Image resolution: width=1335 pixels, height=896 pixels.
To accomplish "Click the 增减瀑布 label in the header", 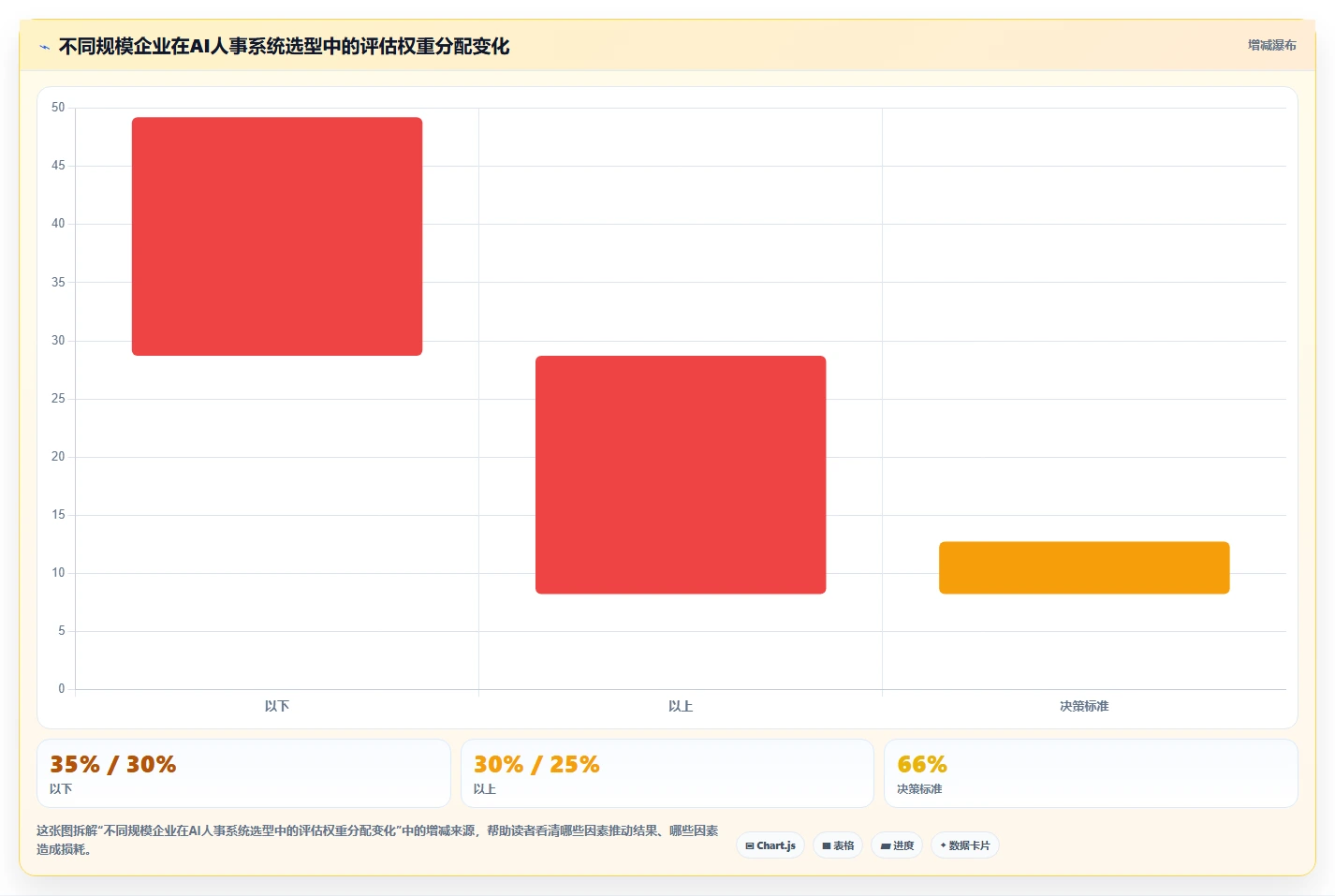I will click(x=1271, y=45).
